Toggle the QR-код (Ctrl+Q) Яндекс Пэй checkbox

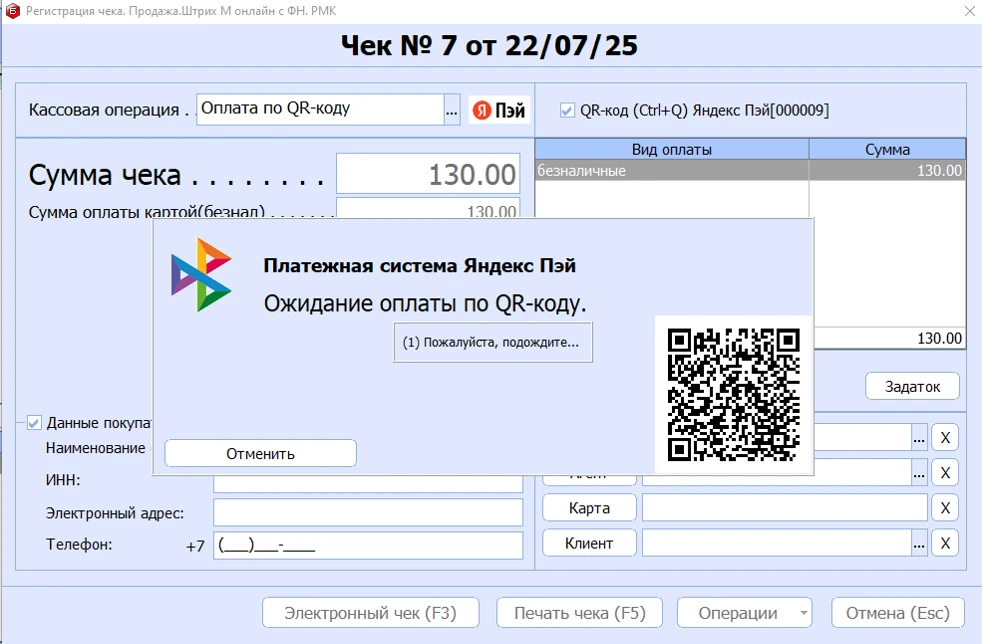click(x=567, y=110)
